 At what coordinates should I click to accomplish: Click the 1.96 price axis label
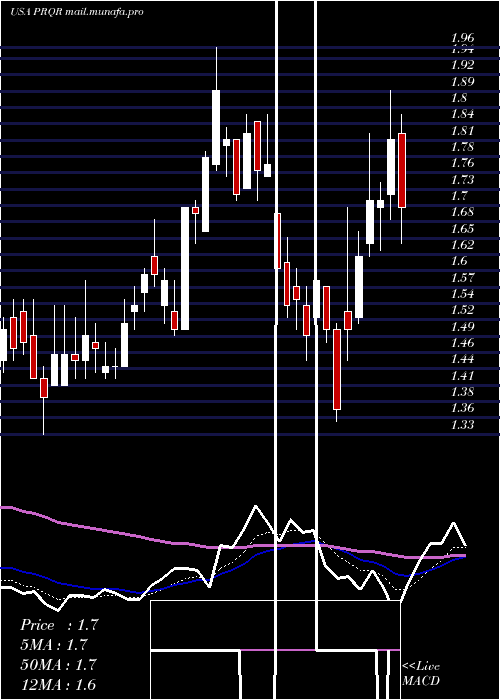pos(462,38)
